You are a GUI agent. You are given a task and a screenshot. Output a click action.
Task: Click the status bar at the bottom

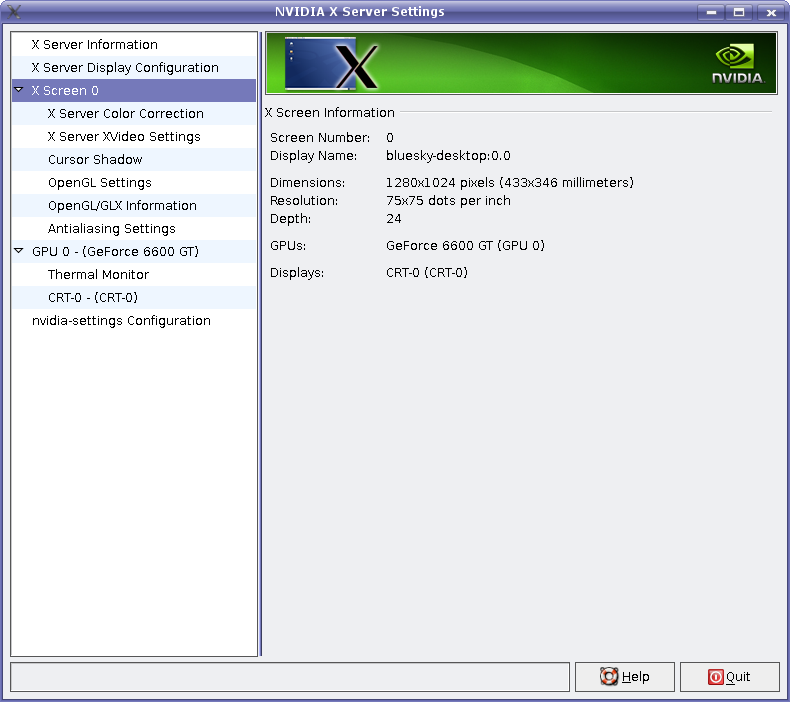[290, 677]
